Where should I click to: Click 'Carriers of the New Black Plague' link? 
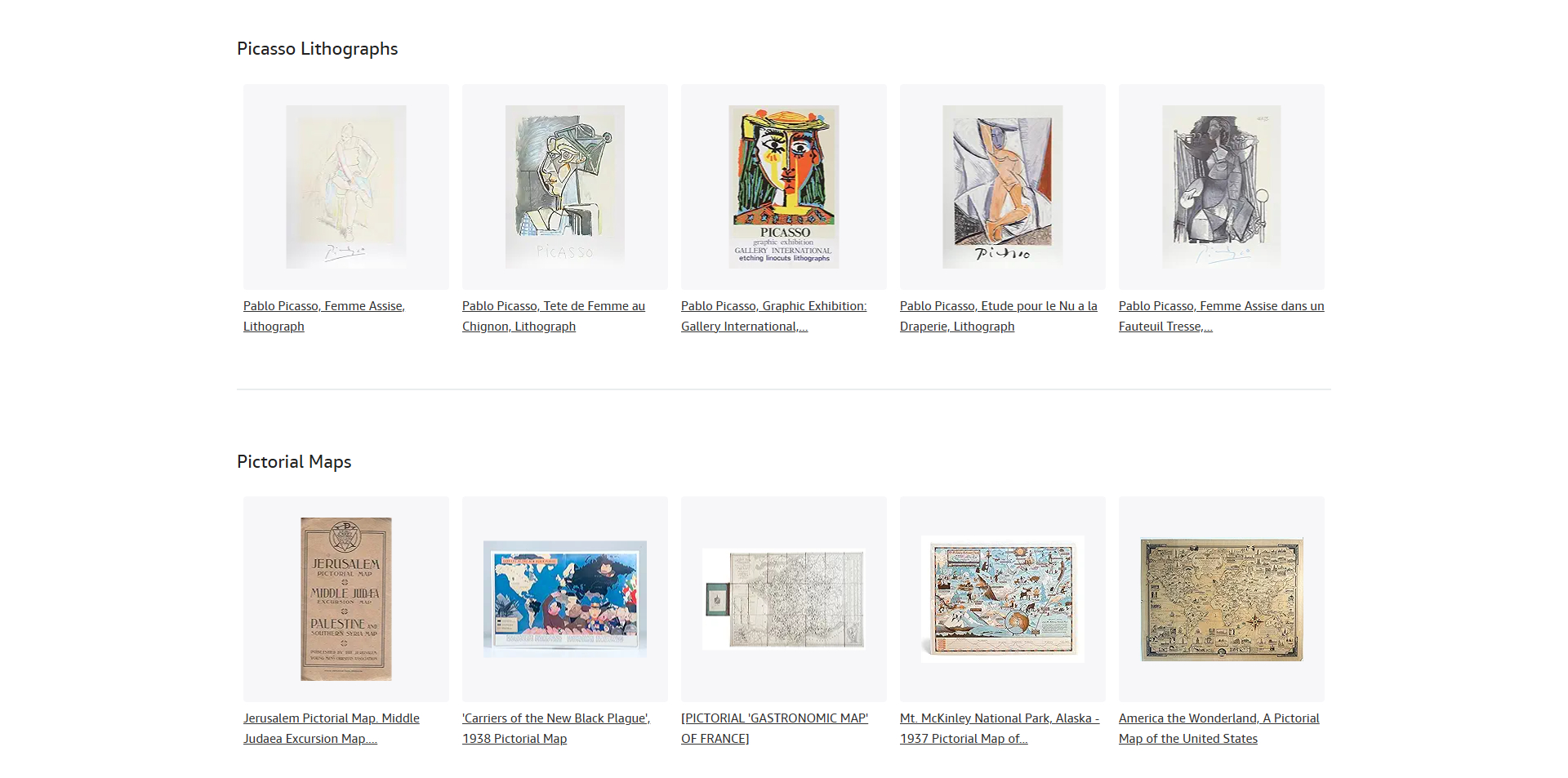pos(556,728)
